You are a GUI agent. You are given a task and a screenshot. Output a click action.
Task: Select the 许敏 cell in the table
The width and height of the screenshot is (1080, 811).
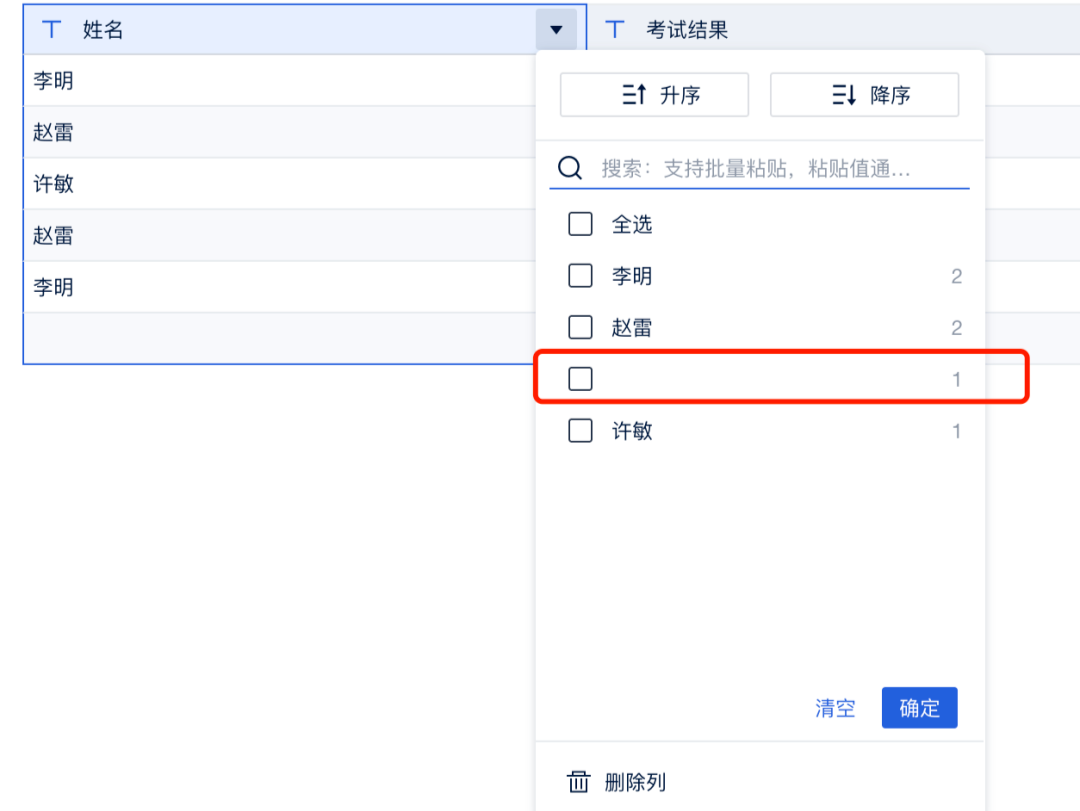[280, 184]
